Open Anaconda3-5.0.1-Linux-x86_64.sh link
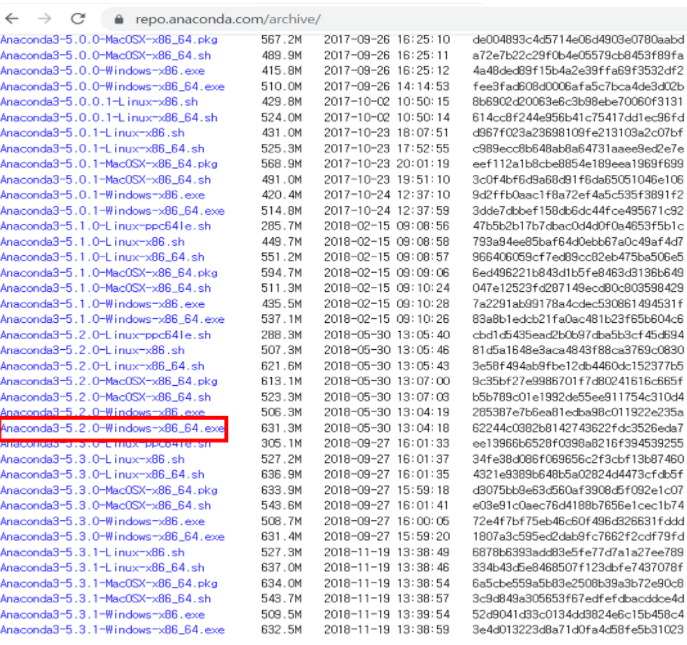This screenshot has width=687, height=645. (102, 149)
